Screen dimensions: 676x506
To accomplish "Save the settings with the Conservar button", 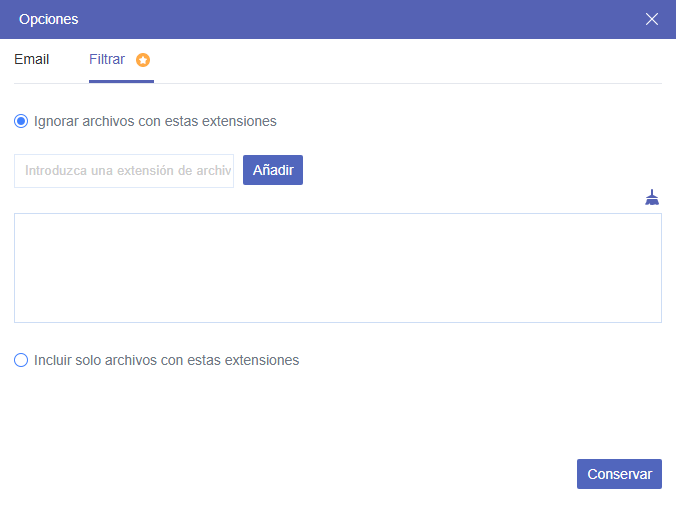I will point(619,474).
